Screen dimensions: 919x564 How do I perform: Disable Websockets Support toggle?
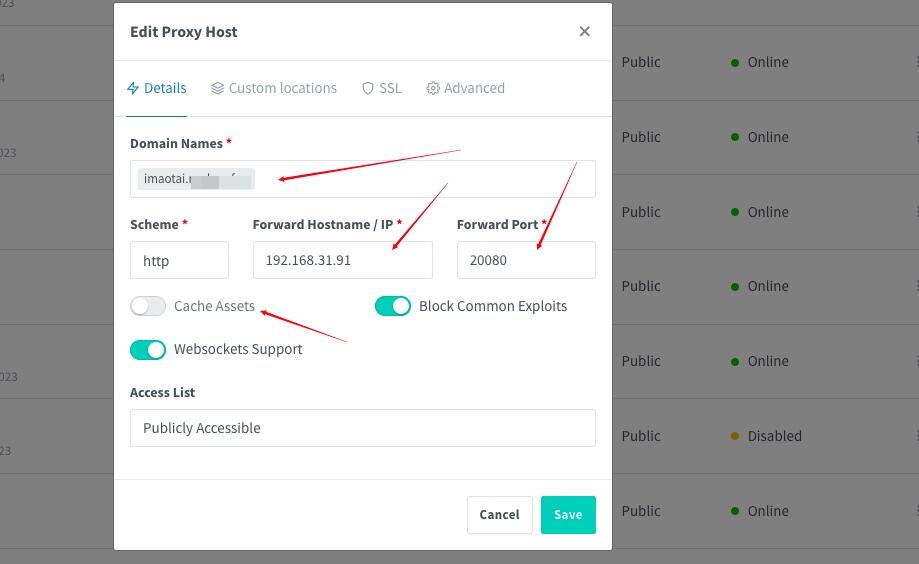click(x=148, y=349)
